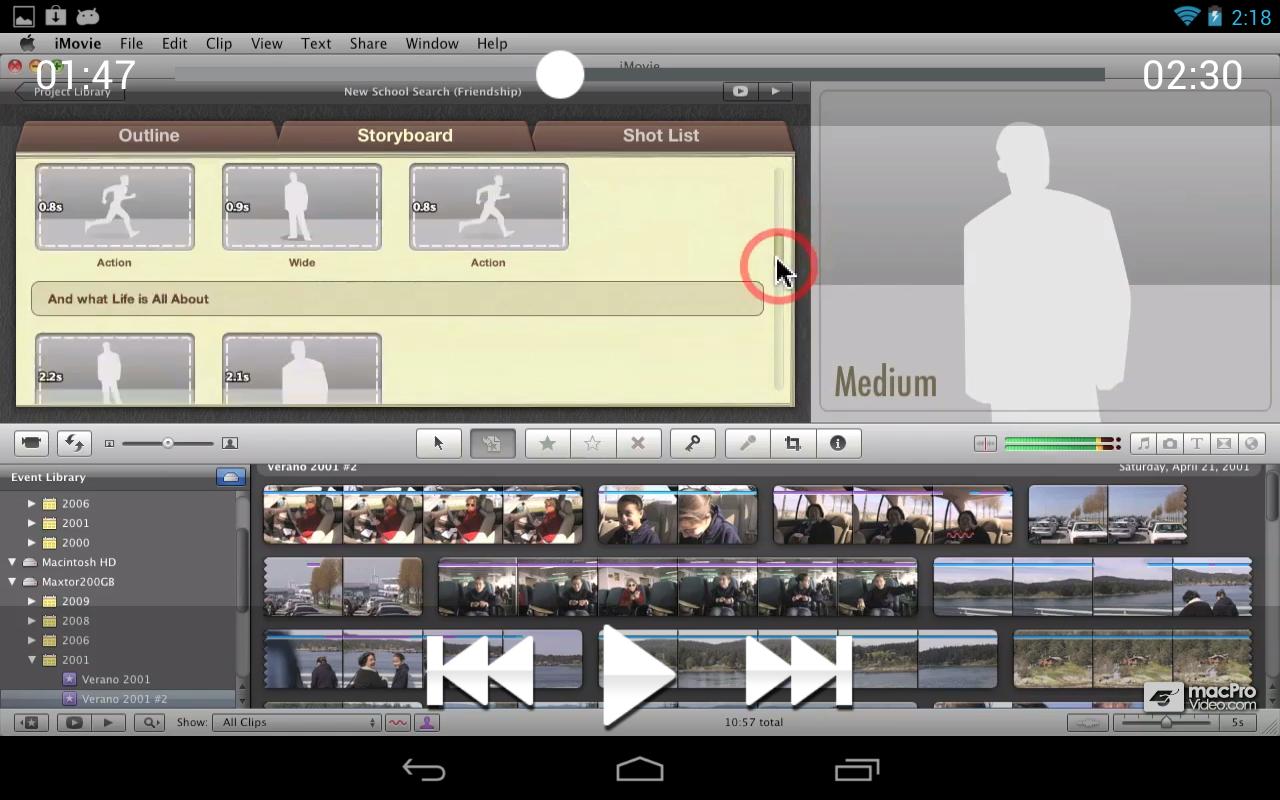Viewport: 1280px width, 800px height.
Task: Expand the 2009 events folder
Action: [32, 602]
